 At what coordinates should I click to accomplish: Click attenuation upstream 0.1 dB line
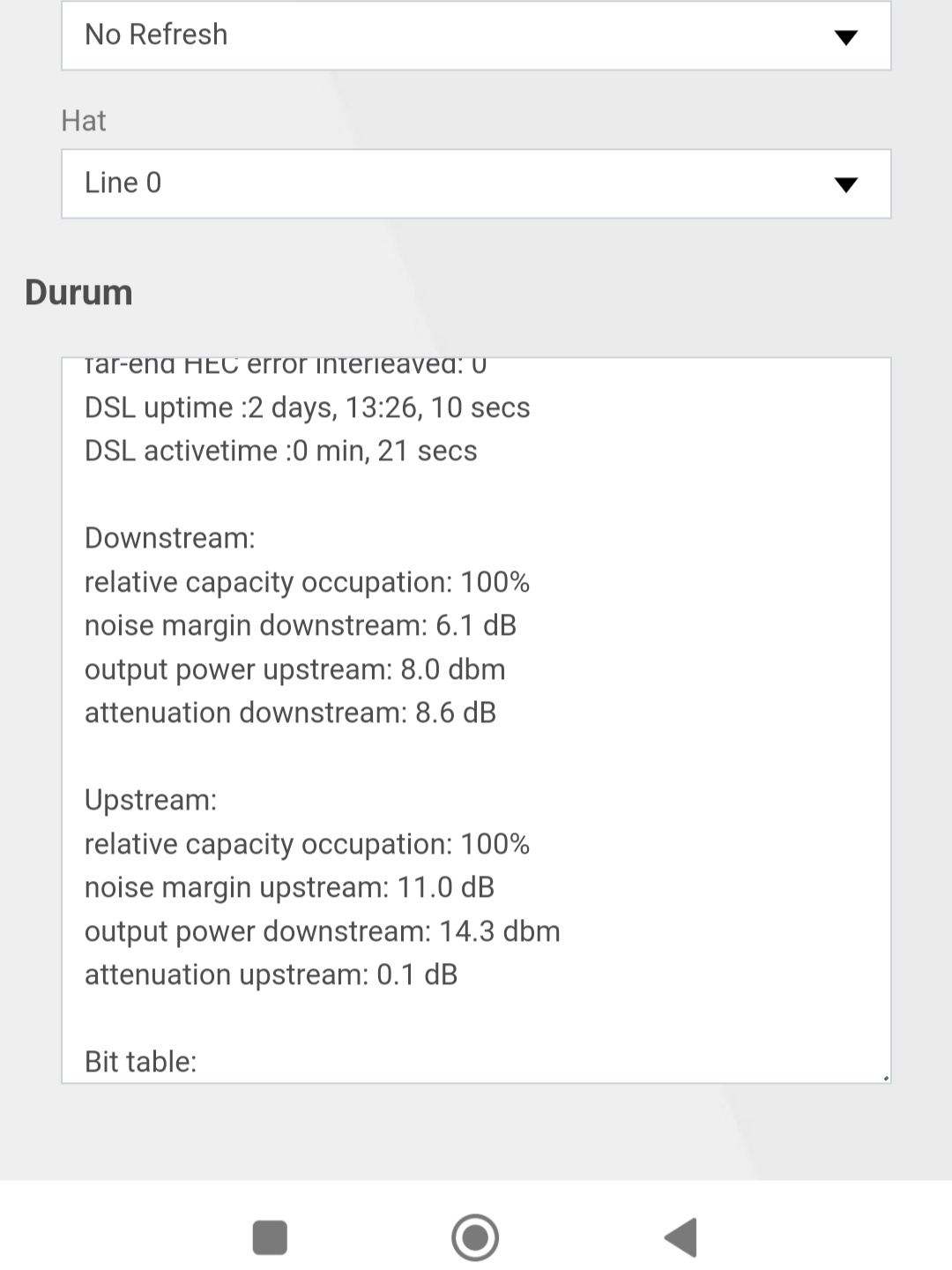pyautogui.click(x=271, y=975)
